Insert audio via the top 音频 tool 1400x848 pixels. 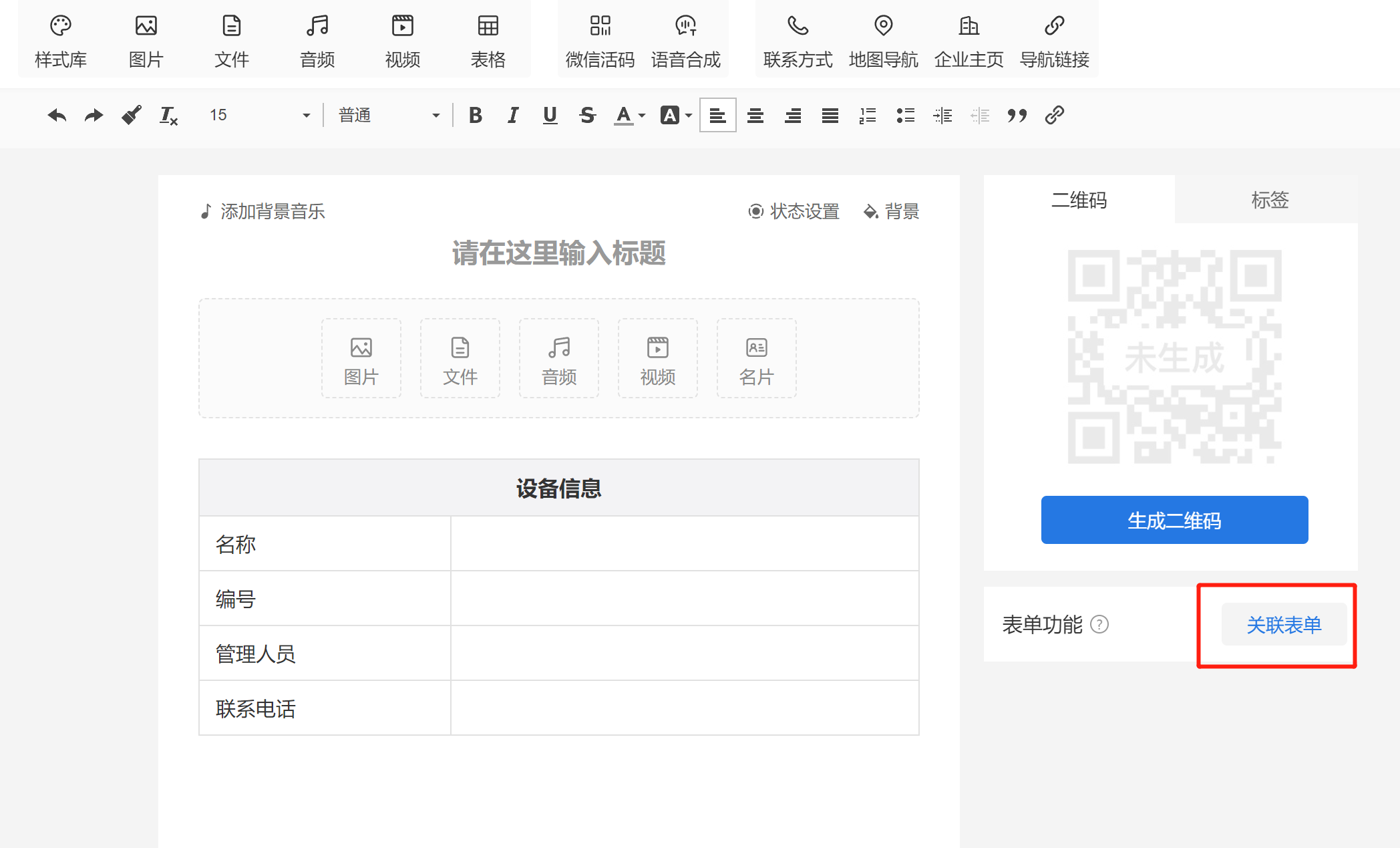[317, 41]
